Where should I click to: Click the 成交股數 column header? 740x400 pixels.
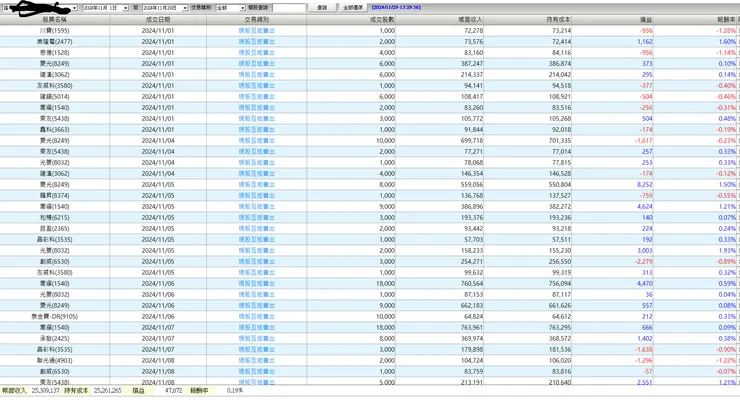coord(351,20)
